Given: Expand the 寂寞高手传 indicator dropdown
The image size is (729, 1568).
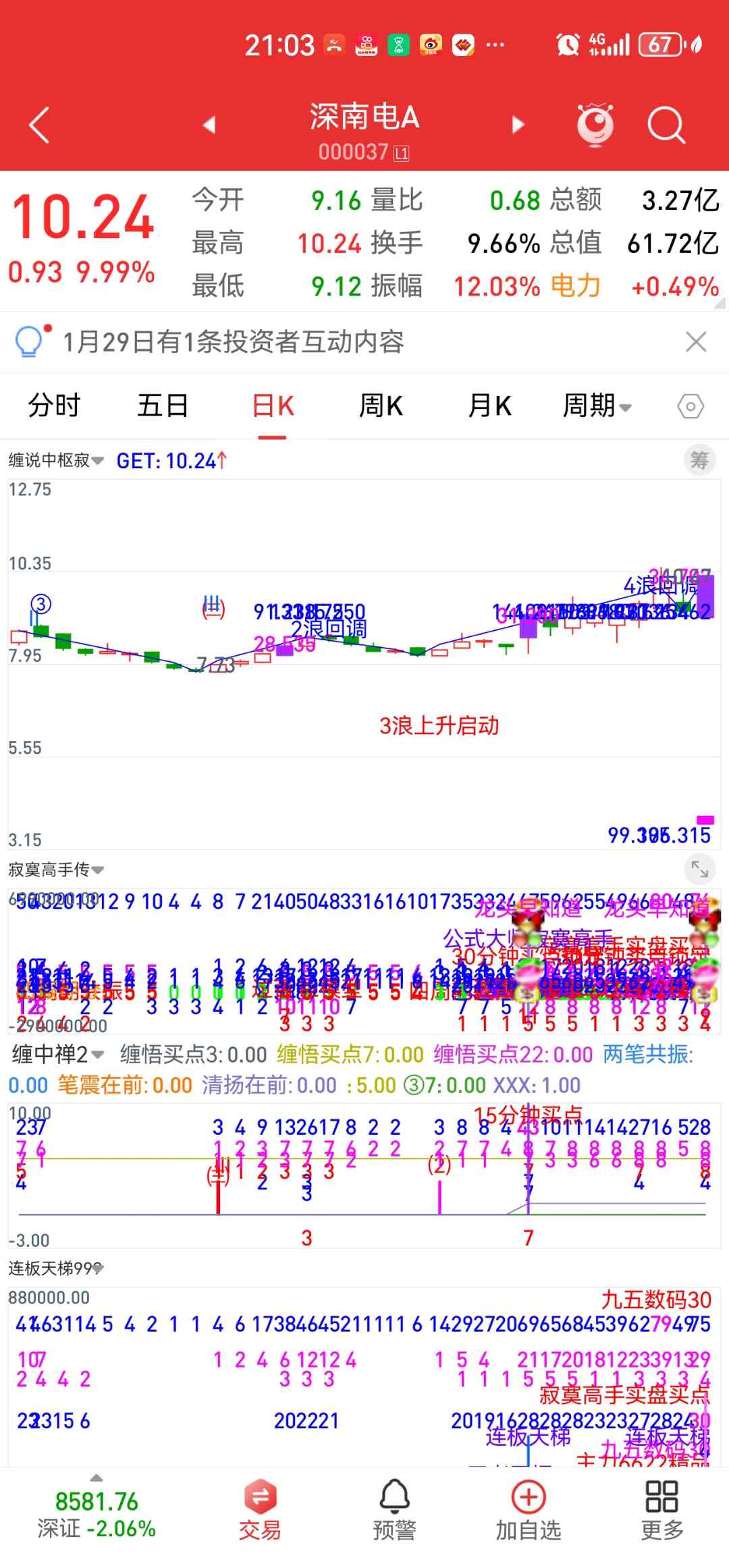Looking at the screenshot, I should pyautogui.click(x=56, y=870).
